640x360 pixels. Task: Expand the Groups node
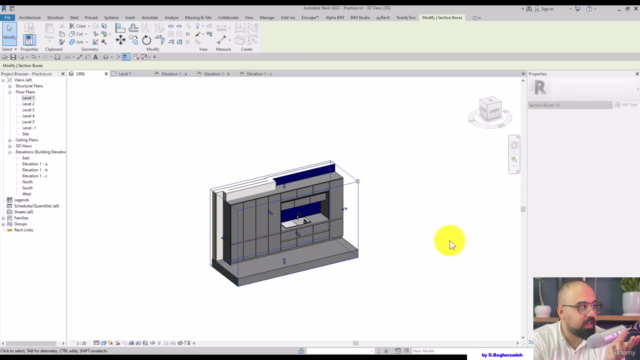(x=3, y=224)
